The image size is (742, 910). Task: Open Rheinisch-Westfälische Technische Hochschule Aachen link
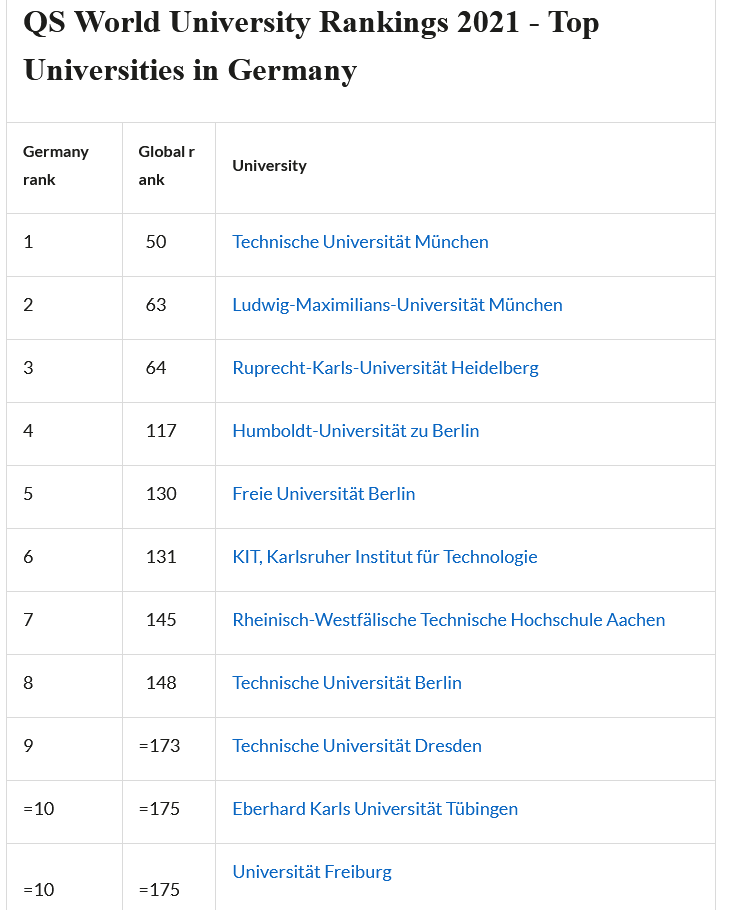point(448,620)
